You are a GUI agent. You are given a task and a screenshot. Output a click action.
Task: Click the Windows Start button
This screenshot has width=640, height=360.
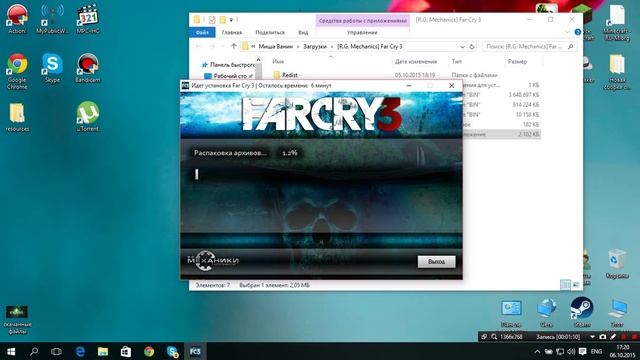[x=11, y=351]
